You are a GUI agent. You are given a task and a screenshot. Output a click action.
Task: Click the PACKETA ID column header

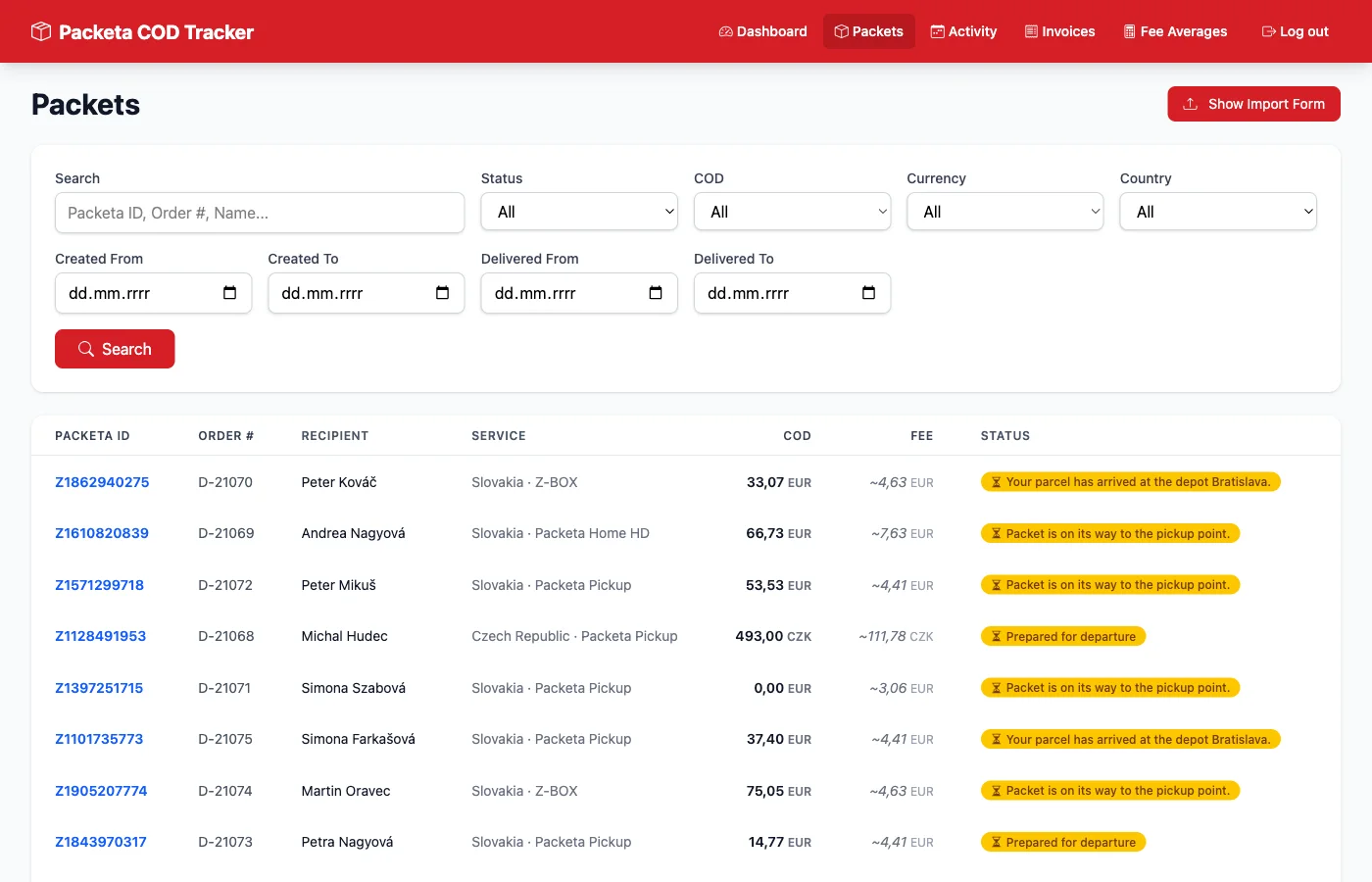click(92, 436)
